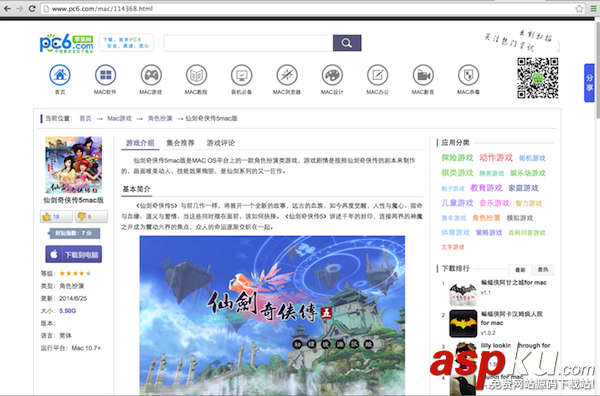600x396 pixels.
Task: Reload the page with refresh icon
Action: click(32, 8)
